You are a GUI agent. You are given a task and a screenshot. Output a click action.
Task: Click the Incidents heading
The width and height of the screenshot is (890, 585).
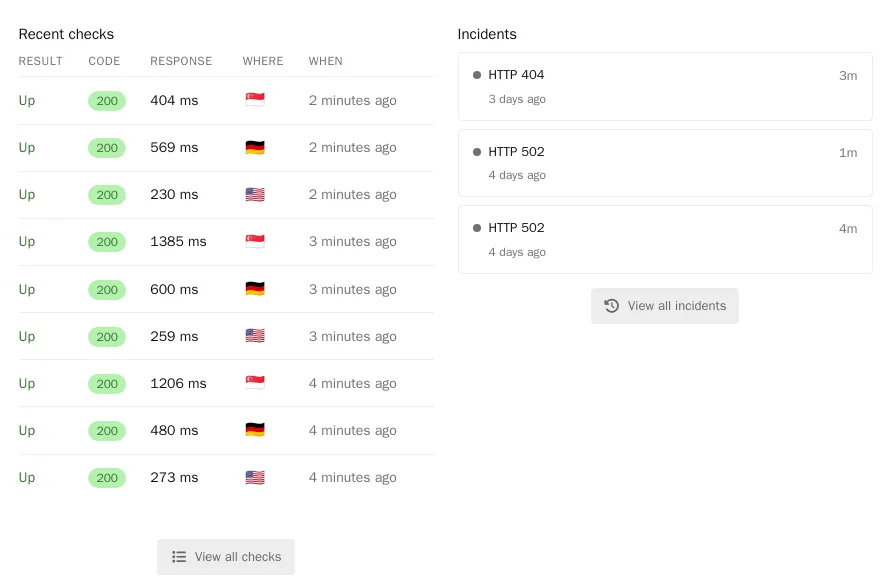(487, 35)
